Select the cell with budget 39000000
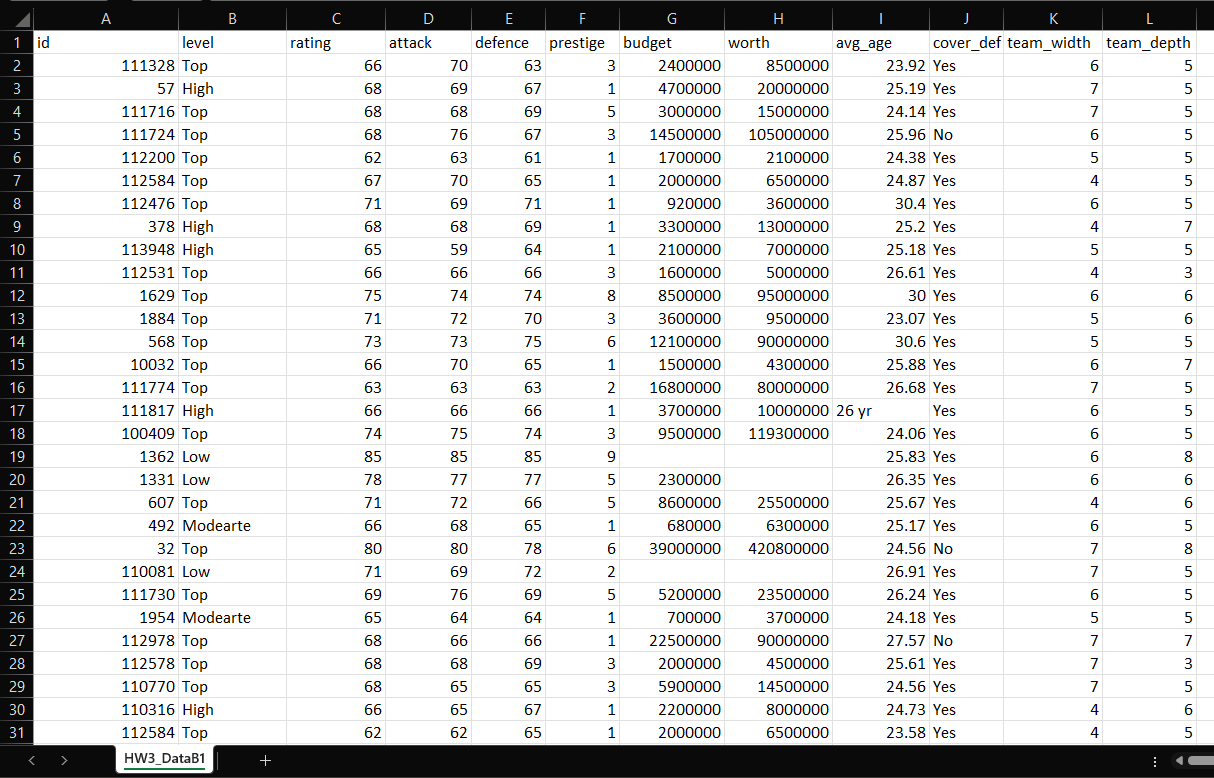This screenshot has width=1214, height=778. [671, 548]
